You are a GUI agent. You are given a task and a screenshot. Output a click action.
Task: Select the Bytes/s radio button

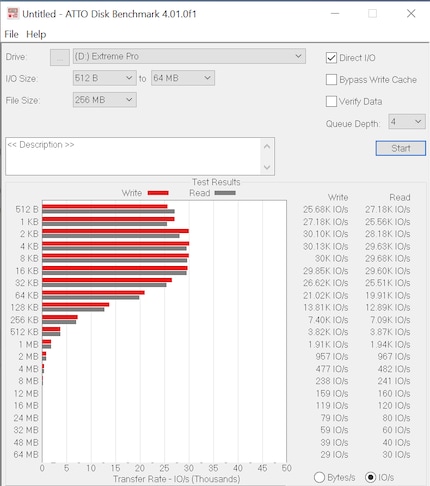click(x=319, y=477)
